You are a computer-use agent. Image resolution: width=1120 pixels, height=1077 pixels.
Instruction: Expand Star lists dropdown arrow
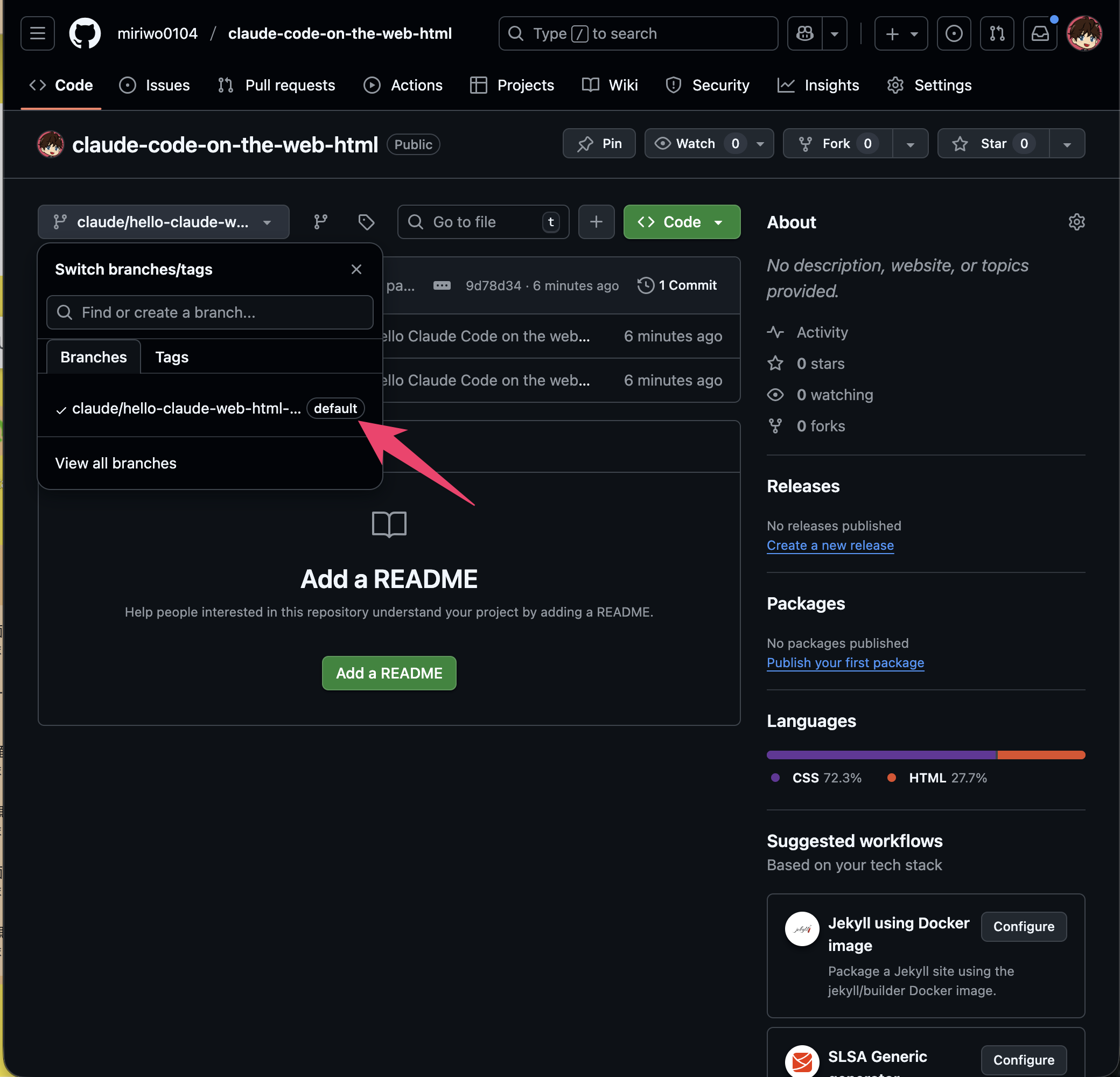point(1066,144)
